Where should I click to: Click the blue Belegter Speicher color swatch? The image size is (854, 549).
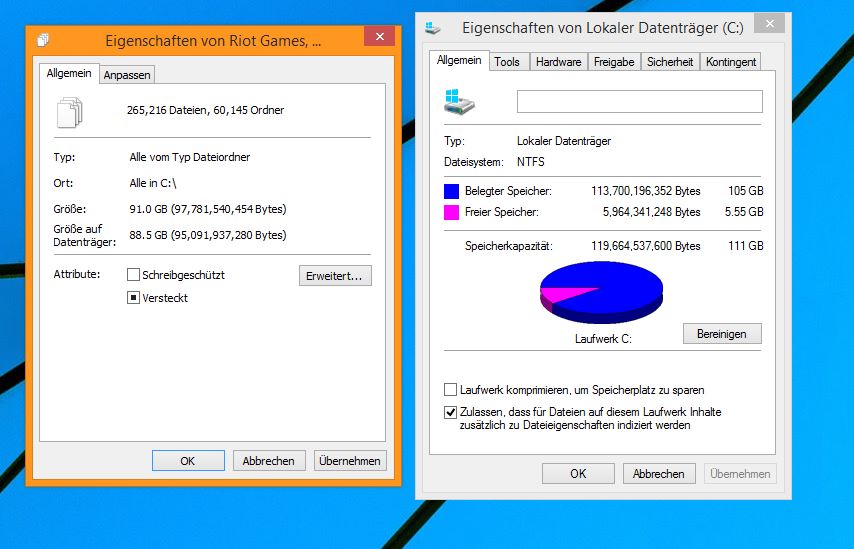click(x=452, y=191)
